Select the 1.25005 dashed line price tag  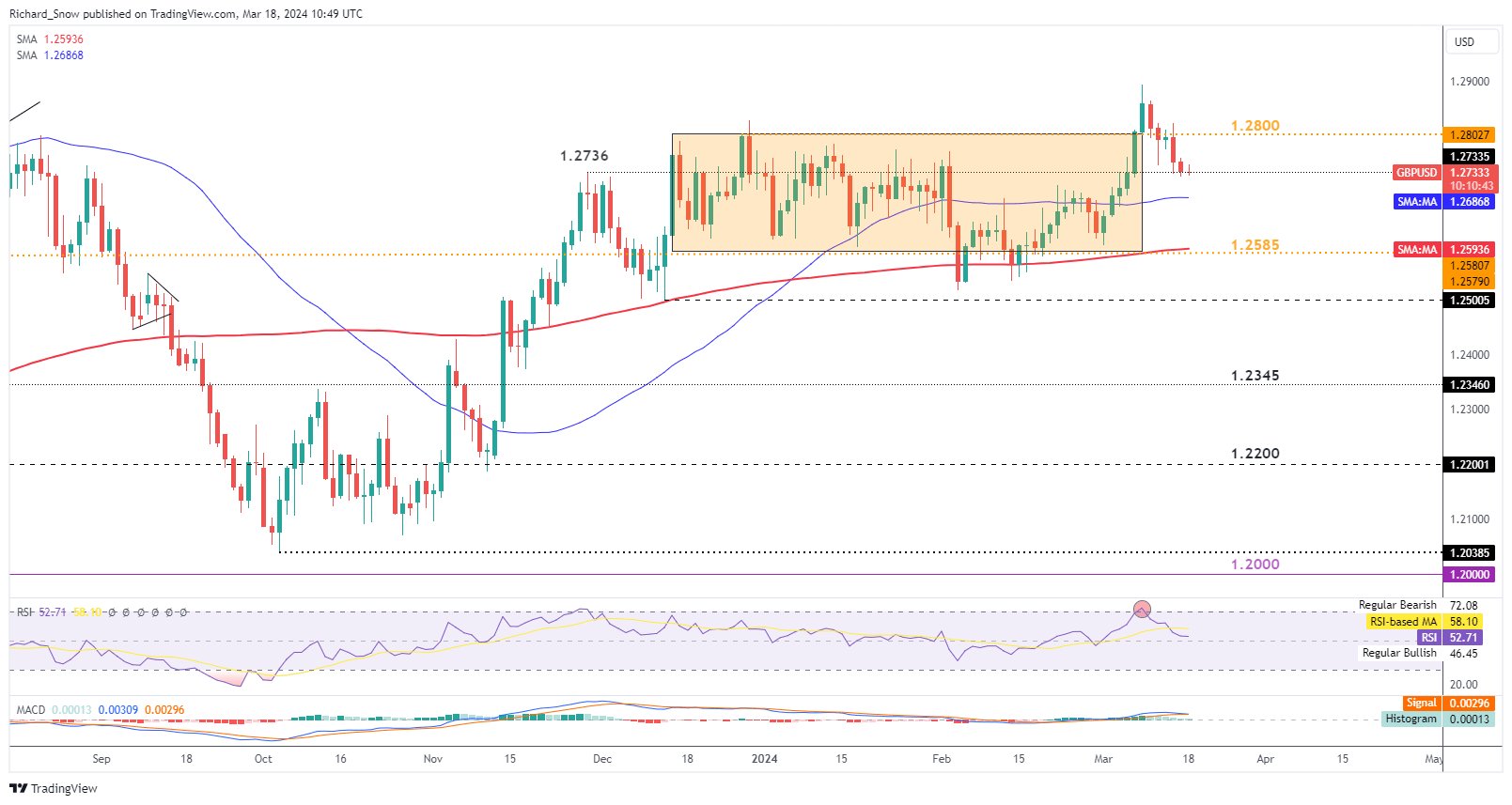[x=1469, y=301]
